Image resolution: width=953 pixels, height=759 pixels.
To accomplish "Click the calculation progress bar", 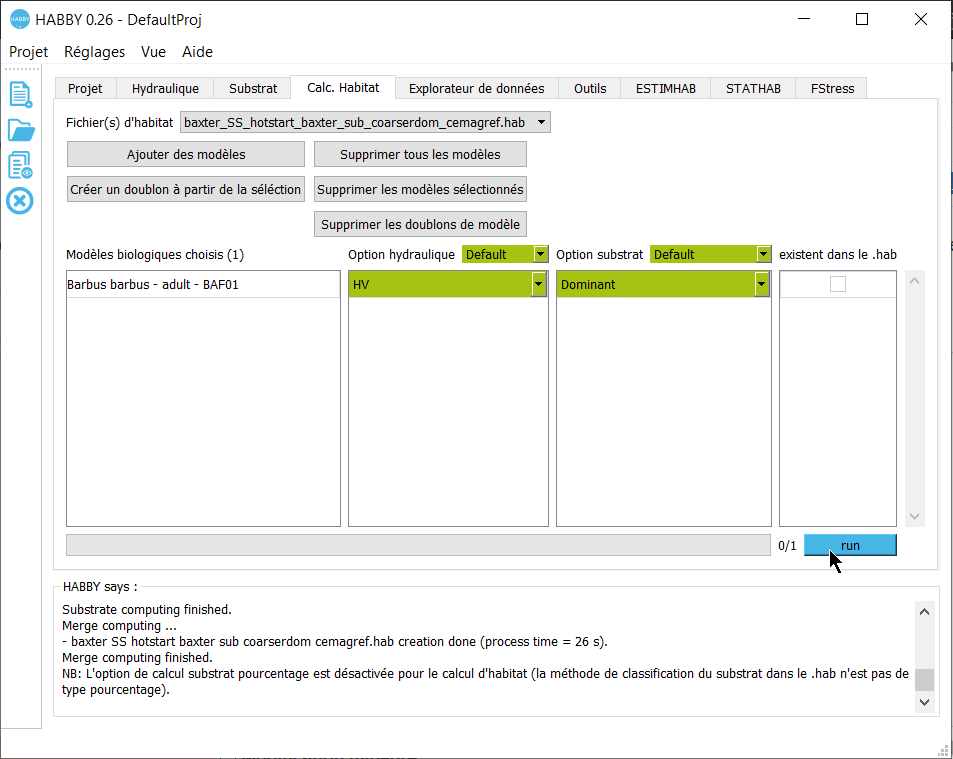I will [x=418, y=545].
